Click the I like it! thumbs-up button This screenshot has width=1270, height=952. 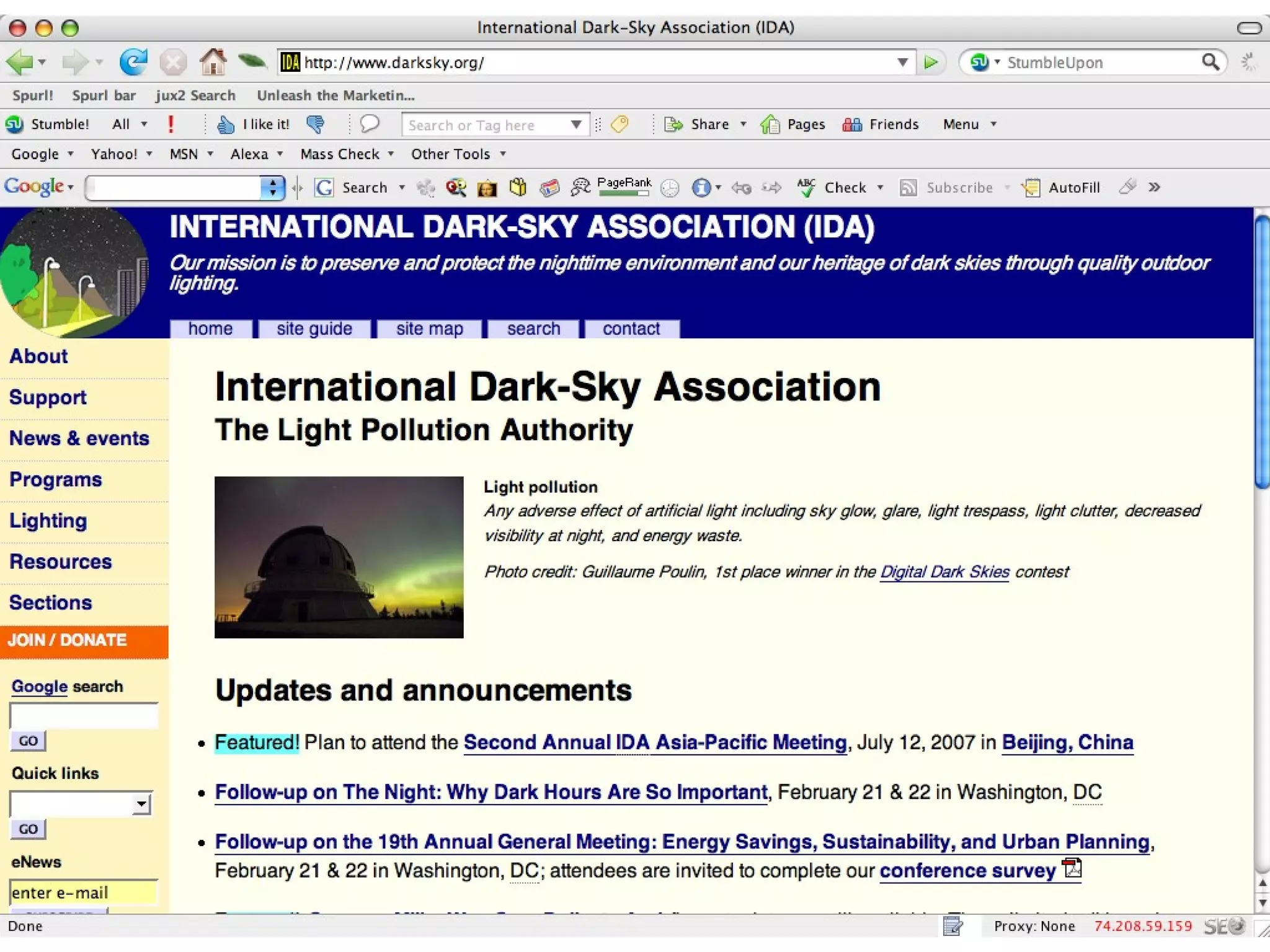point(253,125)
